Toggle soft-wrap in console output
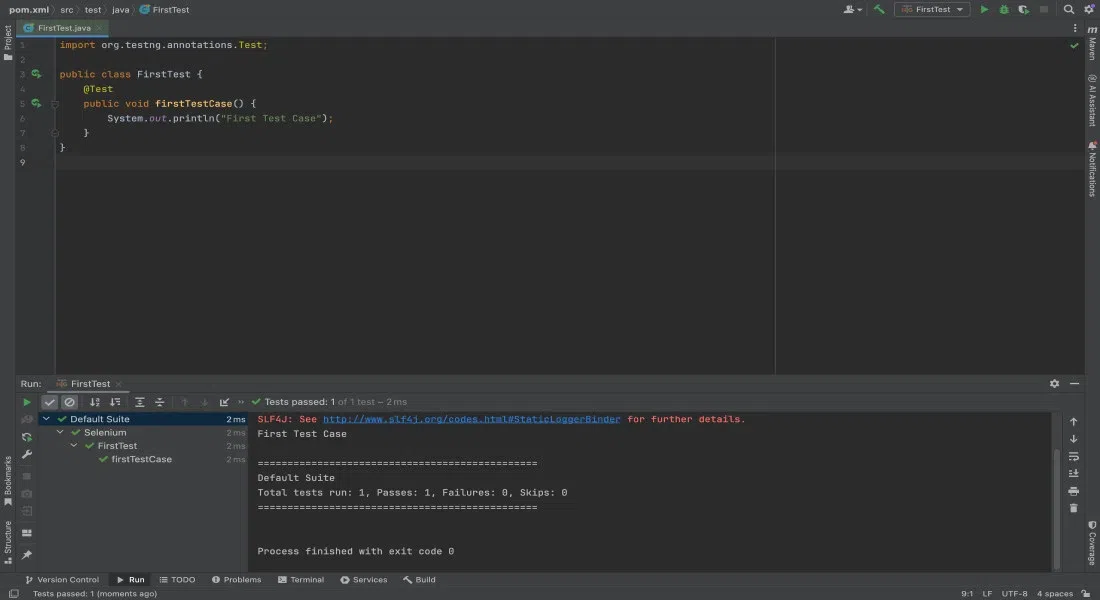This screenshot has height=600, width=1100. (x=1073, y=457)
